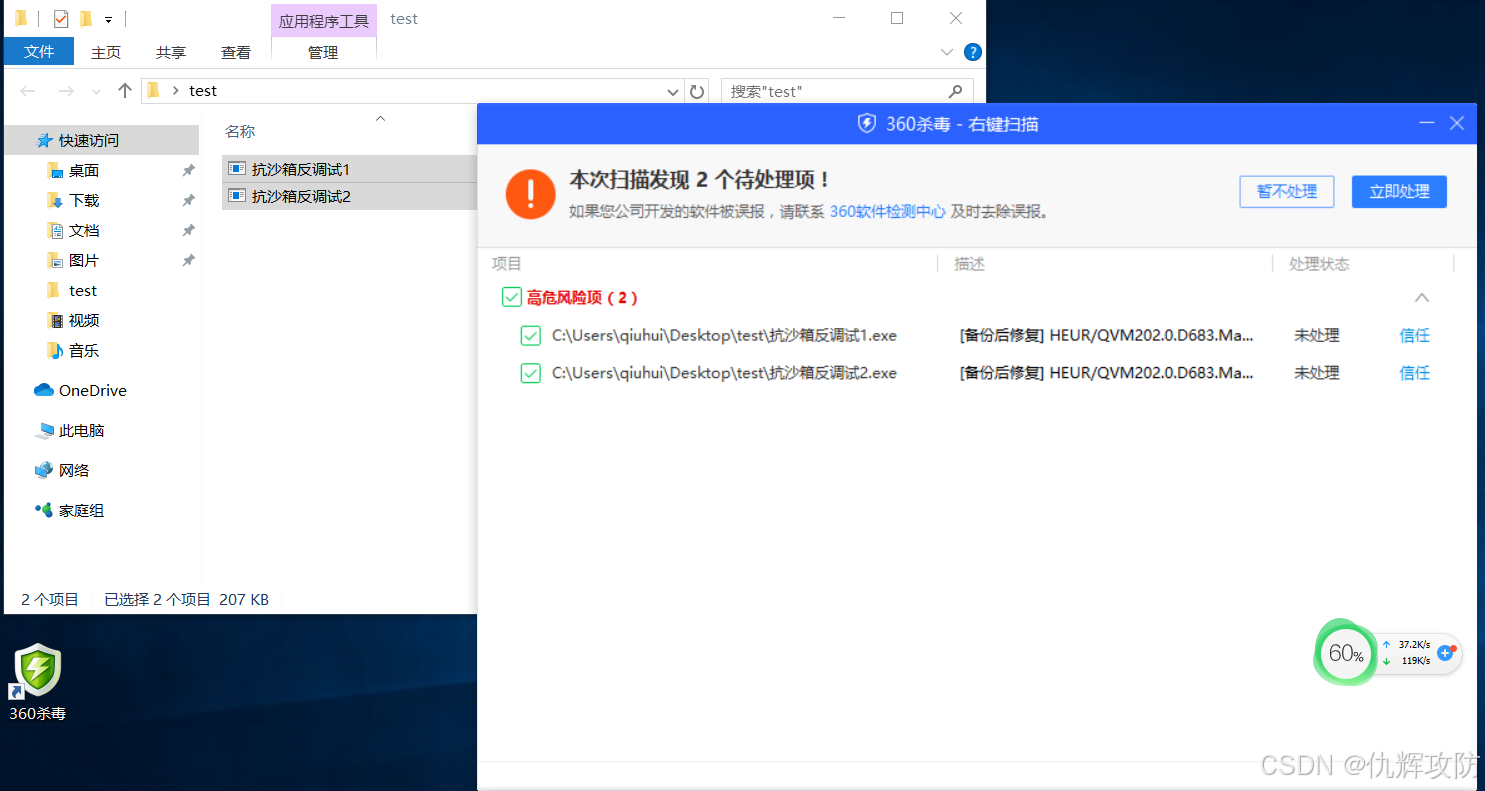Image resolution: width=1485 pixels, height=791 pixels.
Task: Click the 描述 column header in scan results
Action: coord(969,264)
